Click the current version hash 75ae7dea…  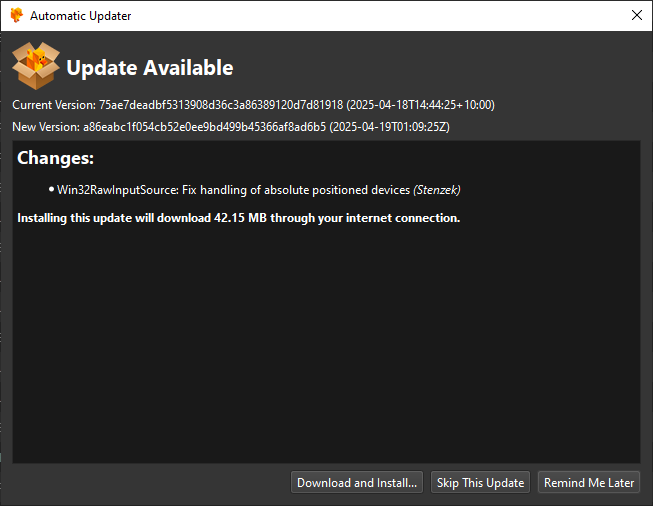coord(221,105)
